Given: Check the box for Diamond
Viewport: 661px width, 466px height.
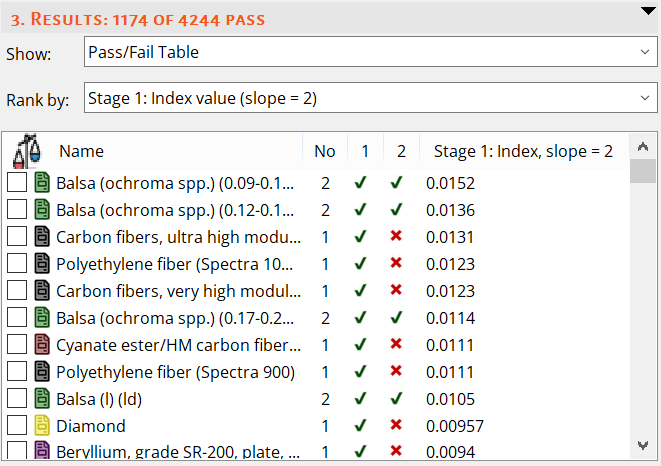Looking at the screenshot, I should (x=17, y=426).
